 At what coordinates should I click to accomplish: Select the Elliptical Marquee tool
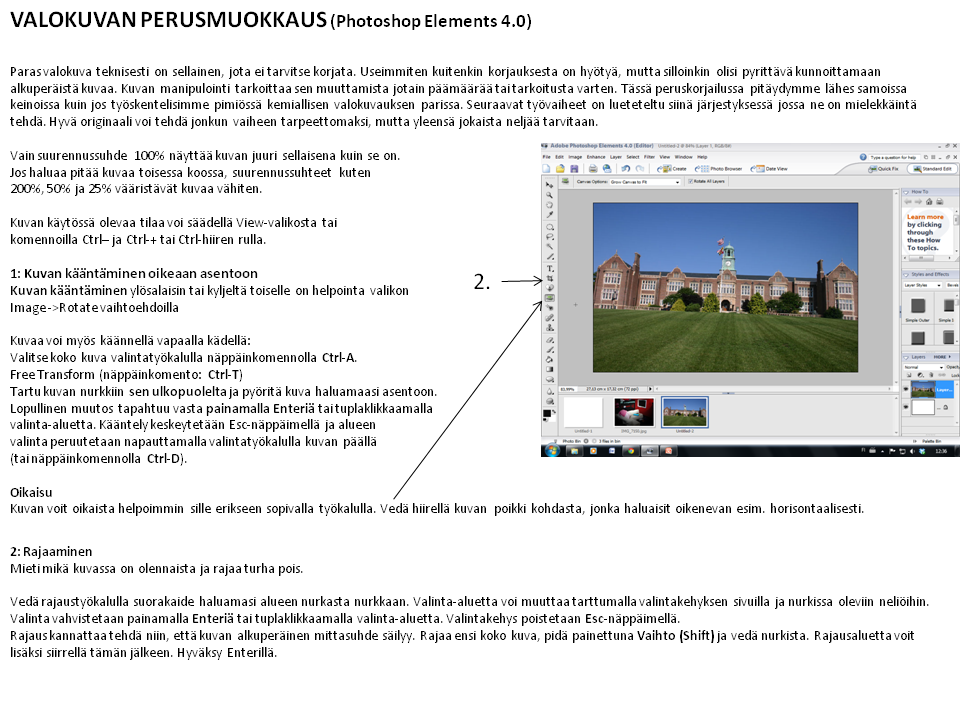click(550, 227)
